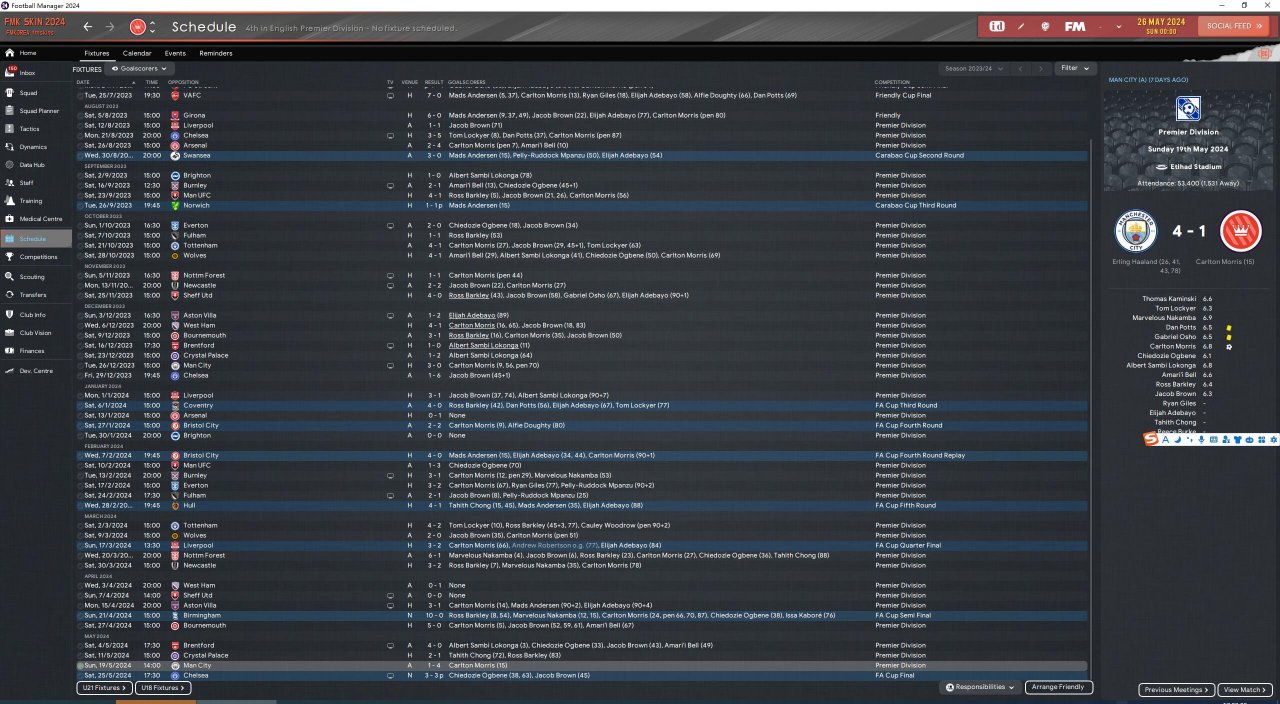Click the shield icon in header bar
Viewport: 1280px width, 704px height.
(x=1045, y=26)
